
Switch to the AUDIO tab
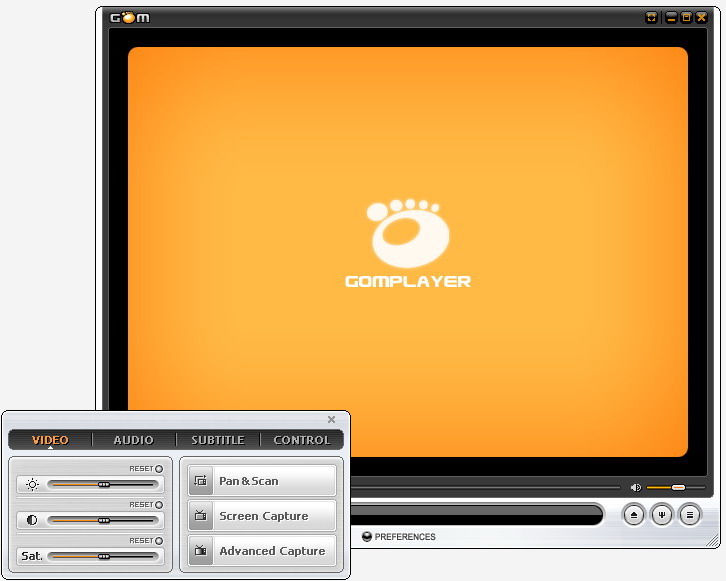(134, 440)
